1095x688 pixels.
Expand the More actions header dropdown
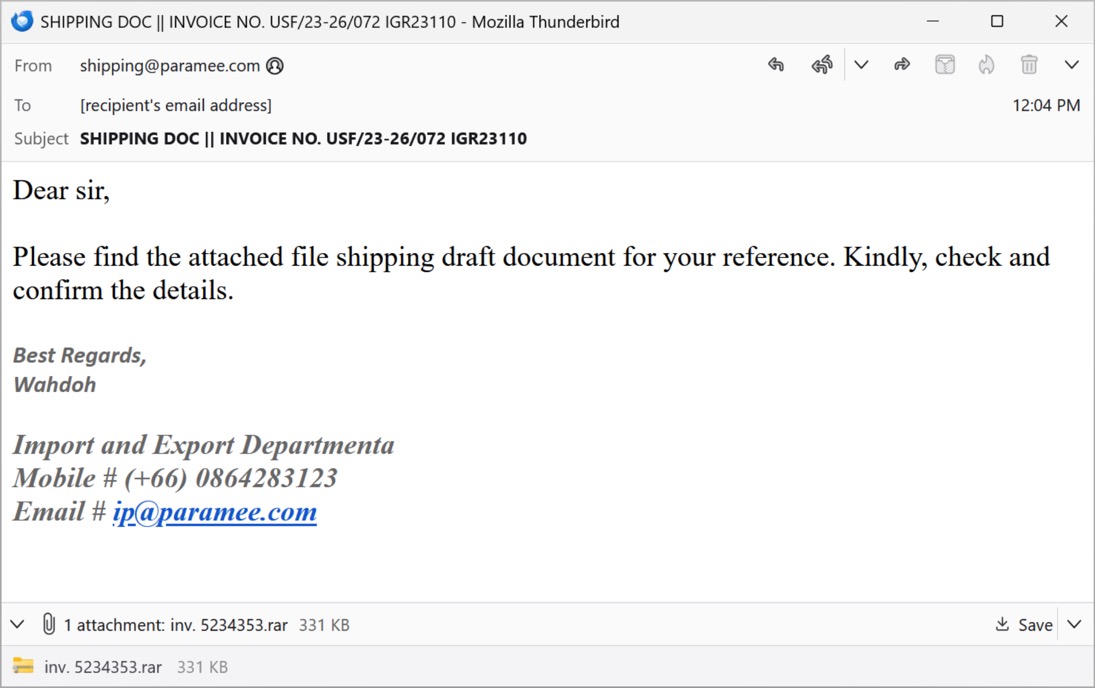tap(1072, 65)
